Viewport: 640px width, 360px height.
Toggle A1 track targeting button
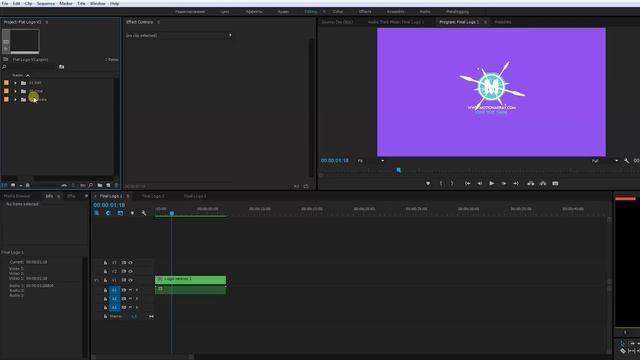click(114, 290)
